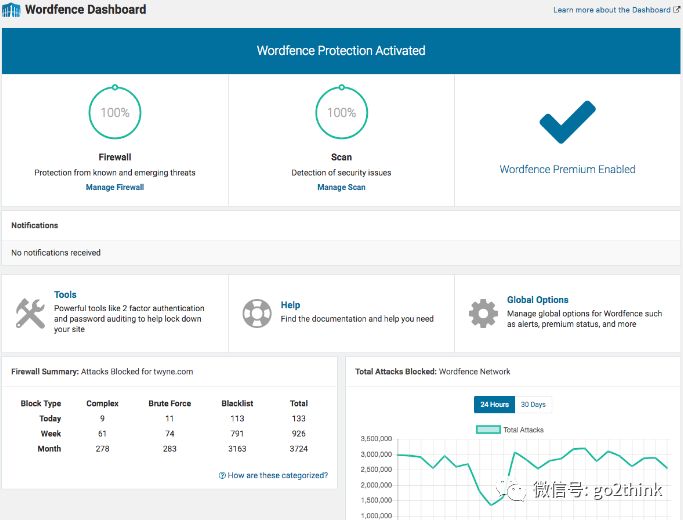The image size is (683, 521).
Task: Click the Complex column header
Action: point(102,403)
